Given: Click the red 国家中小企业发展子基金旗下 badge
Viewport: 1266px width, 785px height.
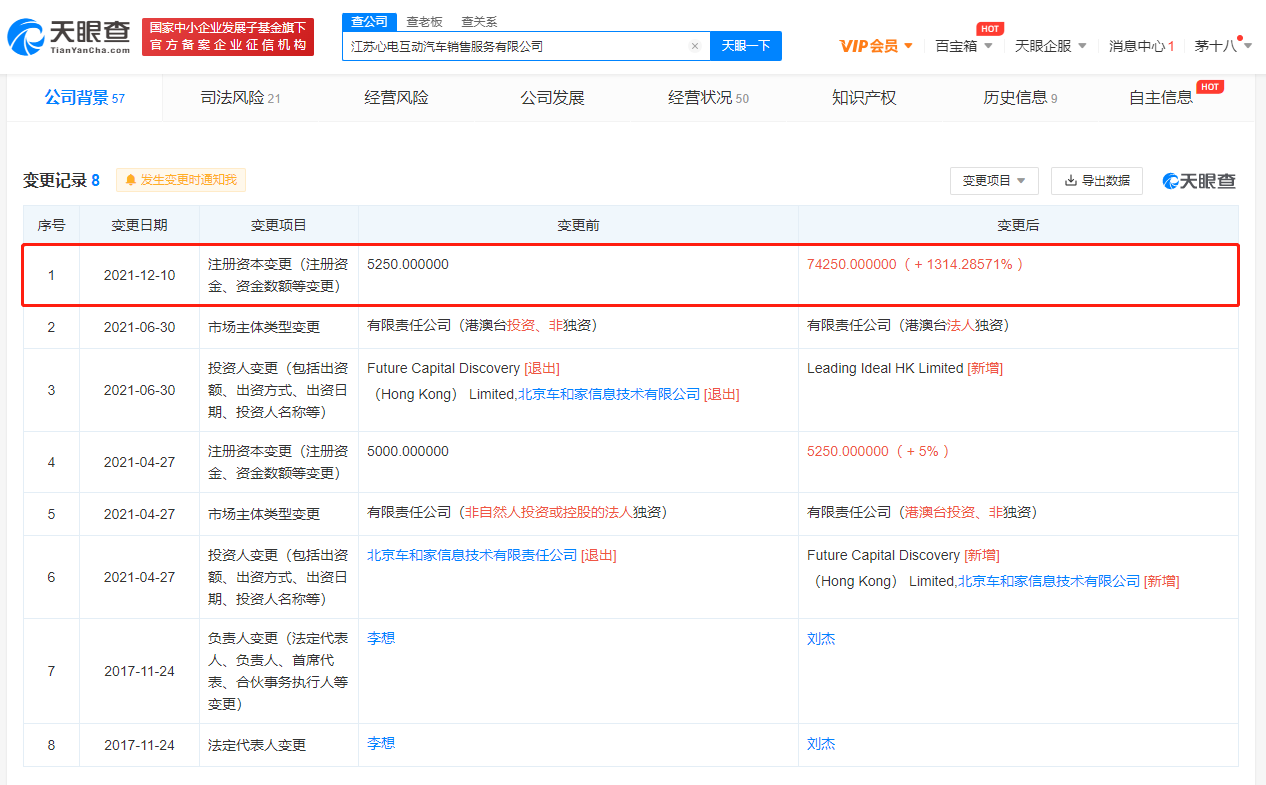Looking at the screenshot, I should [x=227, y=36].
